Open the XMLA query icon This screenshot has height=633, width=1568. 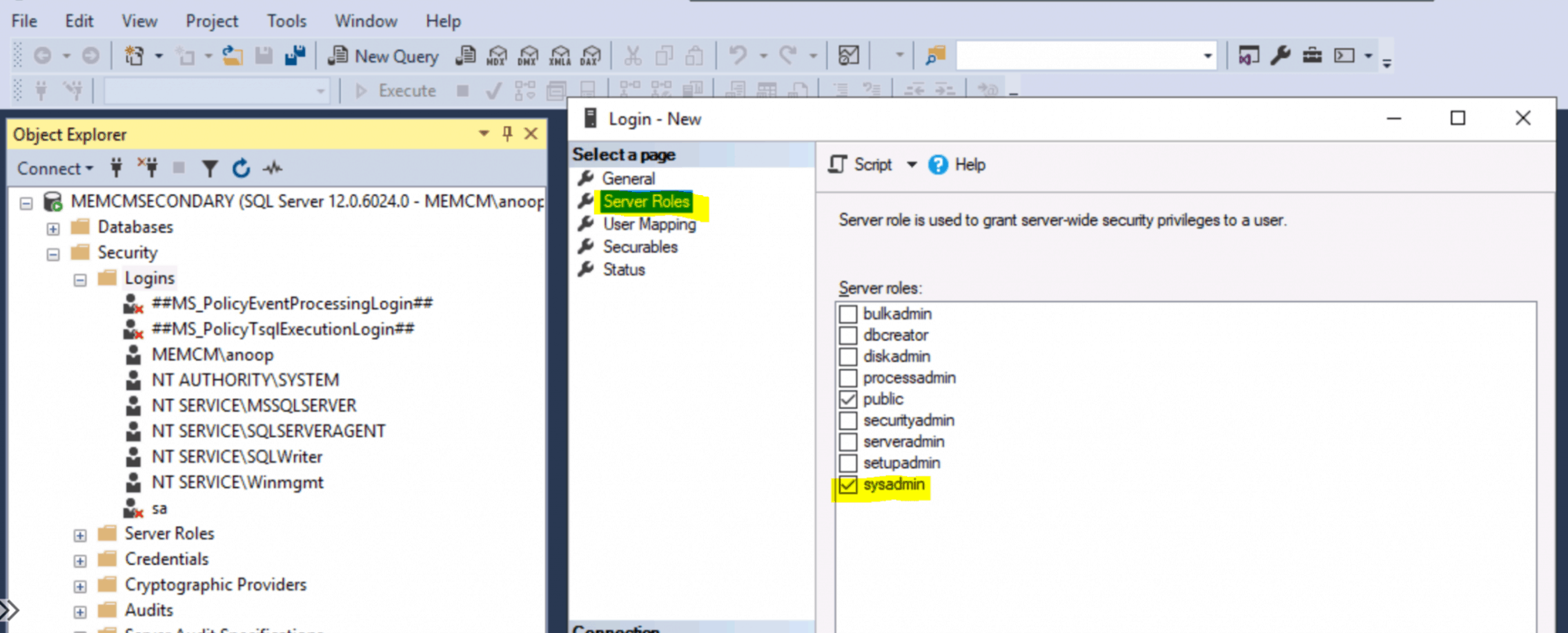point(560,56)
